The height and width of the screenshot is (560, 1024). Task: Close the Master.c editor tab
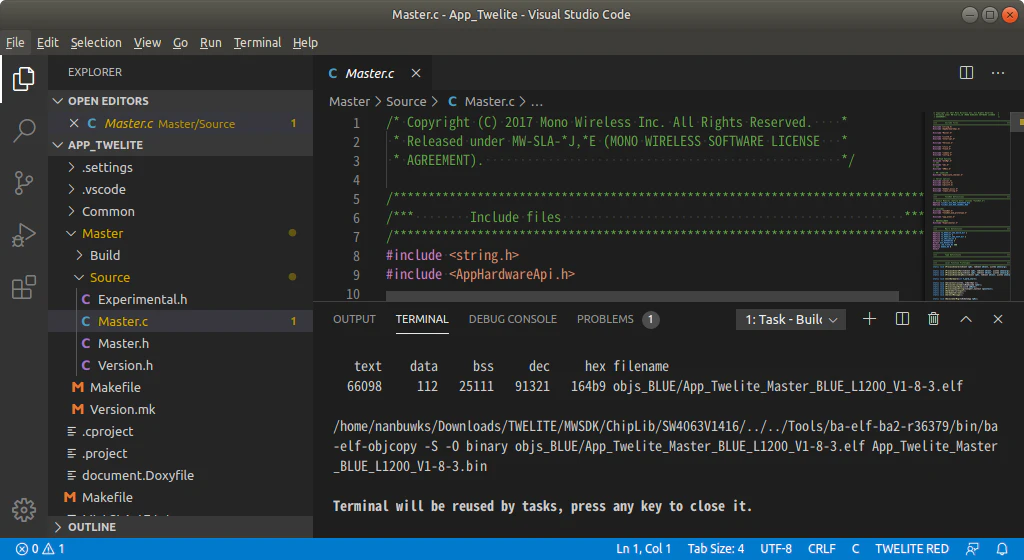tap(416, 73)
